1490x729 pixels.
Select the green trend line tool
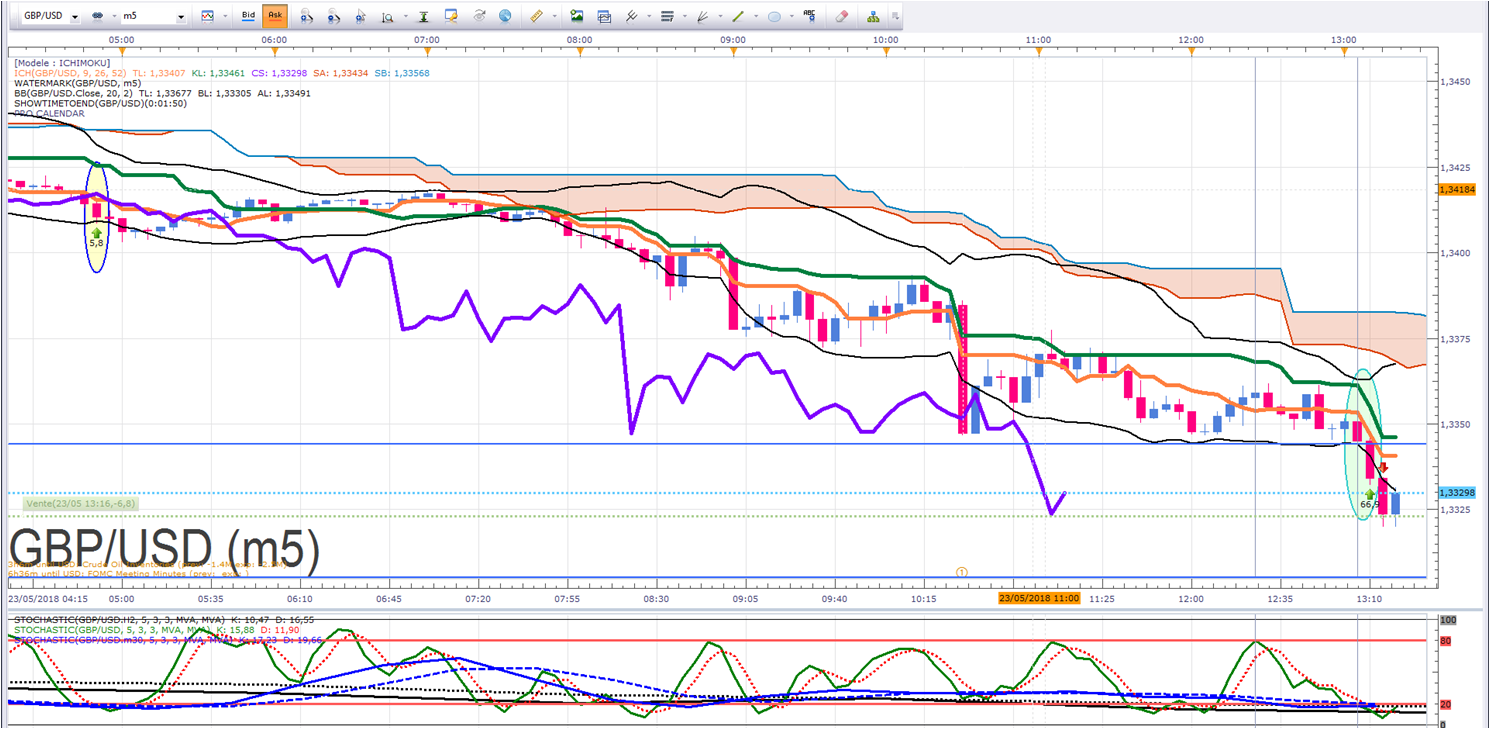pos(739,17)
